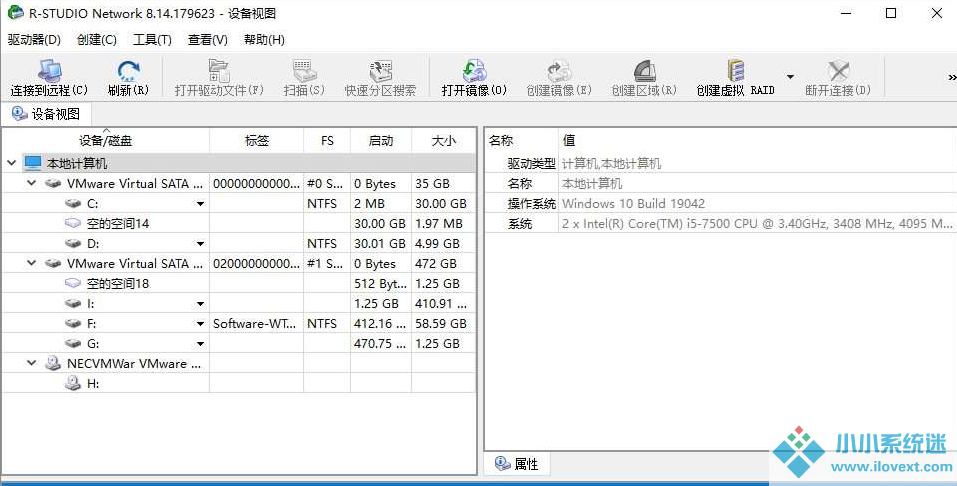Click the 35 GB size cell
This screenshot has height=486, width=957.
click(432, 183)
